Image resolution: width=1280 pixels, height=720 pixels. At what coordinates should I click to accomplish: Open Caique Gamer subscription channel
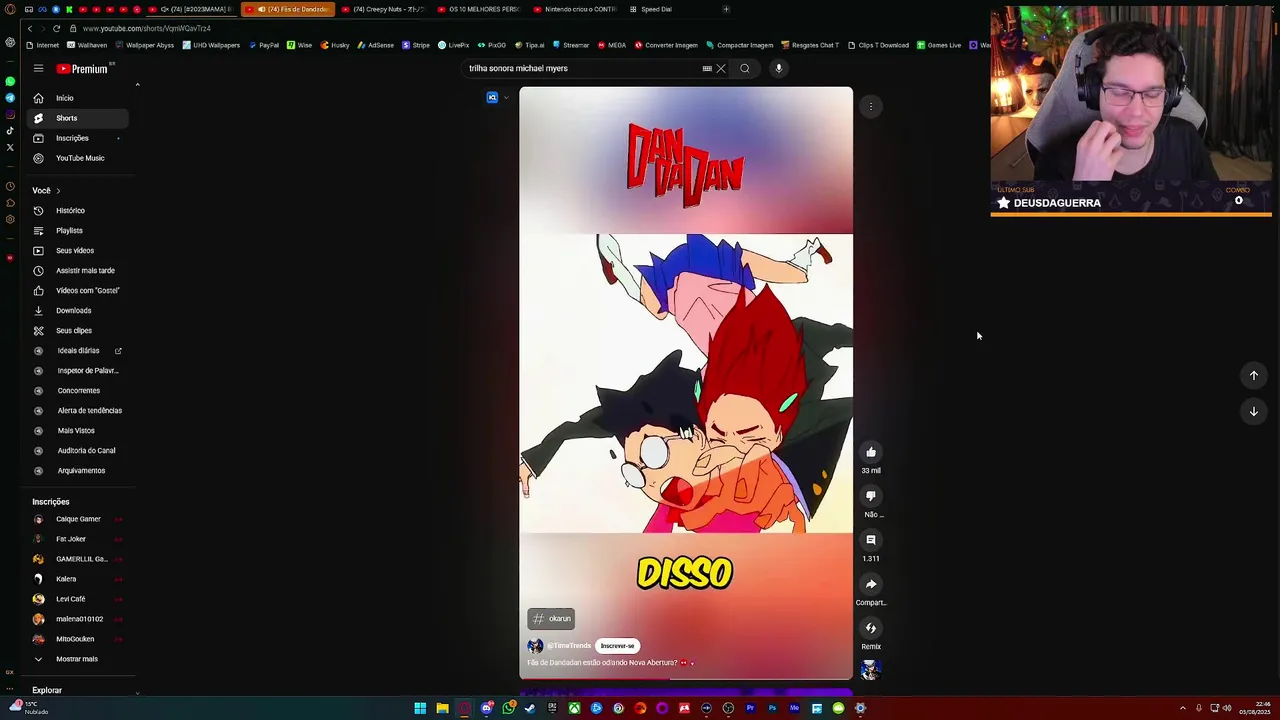coord(78,519)
